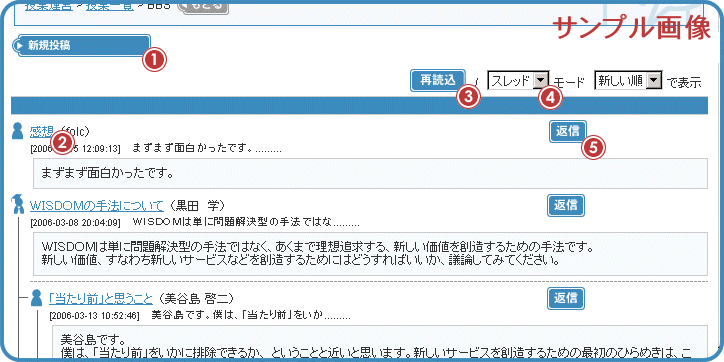The image size is (724, 362).
Task: Click the user icon beside 感想
Action: coord(18,131)
